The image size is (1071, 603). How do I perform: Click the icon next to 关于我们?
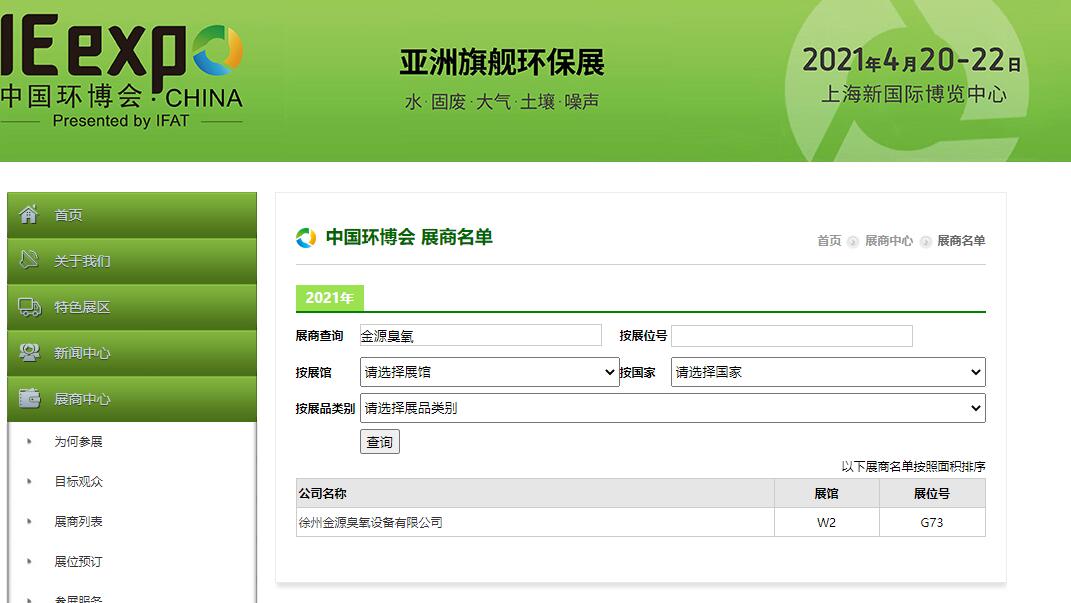[29, 260]
